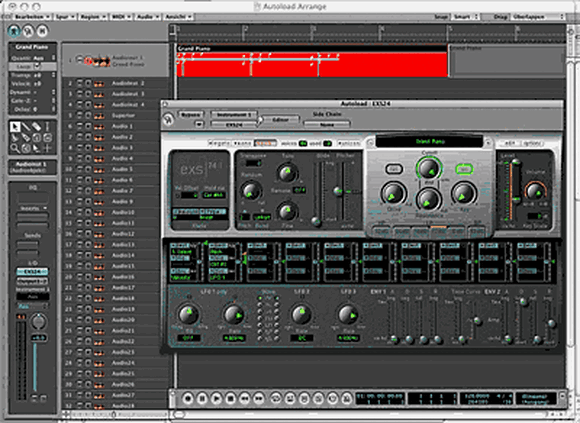Open the Ansicht menu
Screen dimensions: 580x423
tap(179, 17)
